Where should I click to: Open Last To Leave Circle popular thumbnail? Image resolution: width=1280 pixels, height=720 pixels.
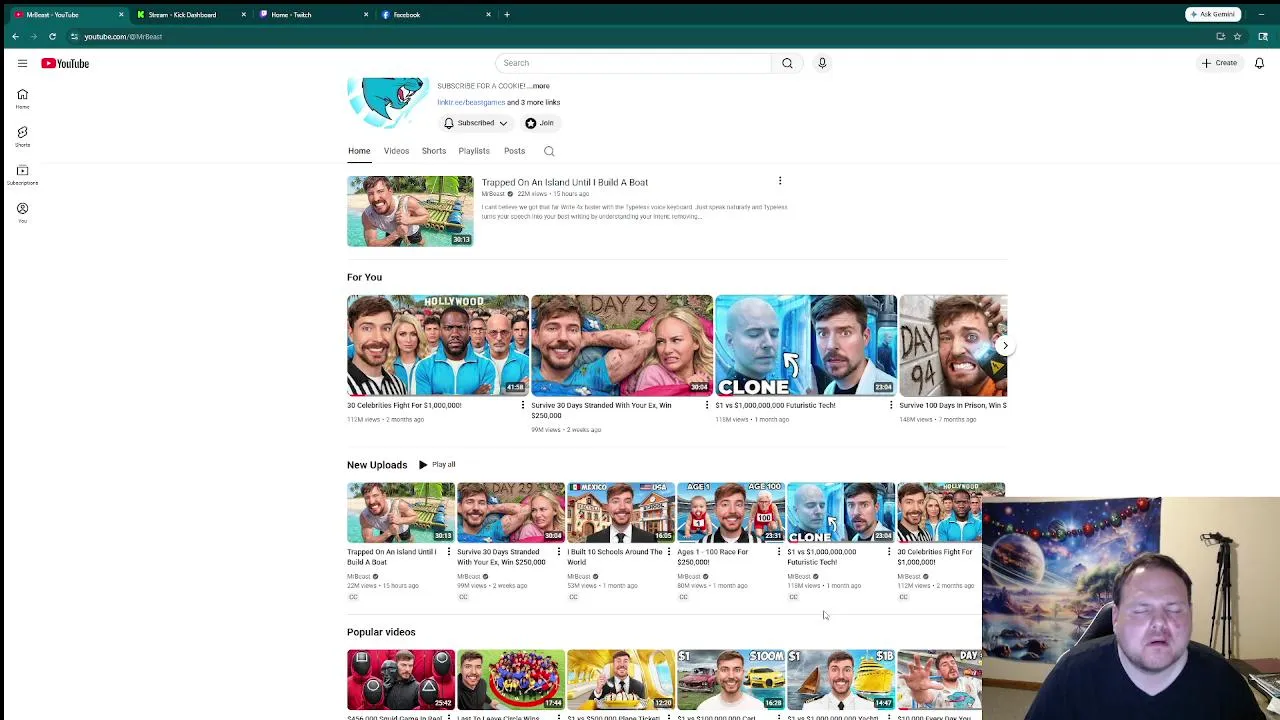coord(511,679)
